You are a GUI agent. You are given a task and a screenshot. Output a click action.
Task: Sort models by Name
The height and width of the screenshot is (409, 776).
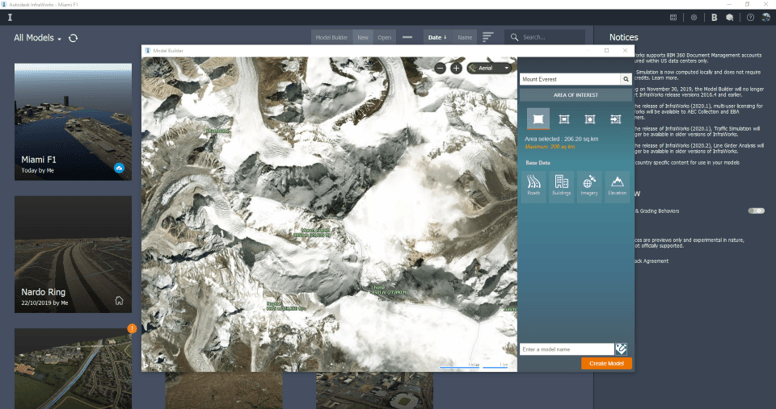click(464, 37)
